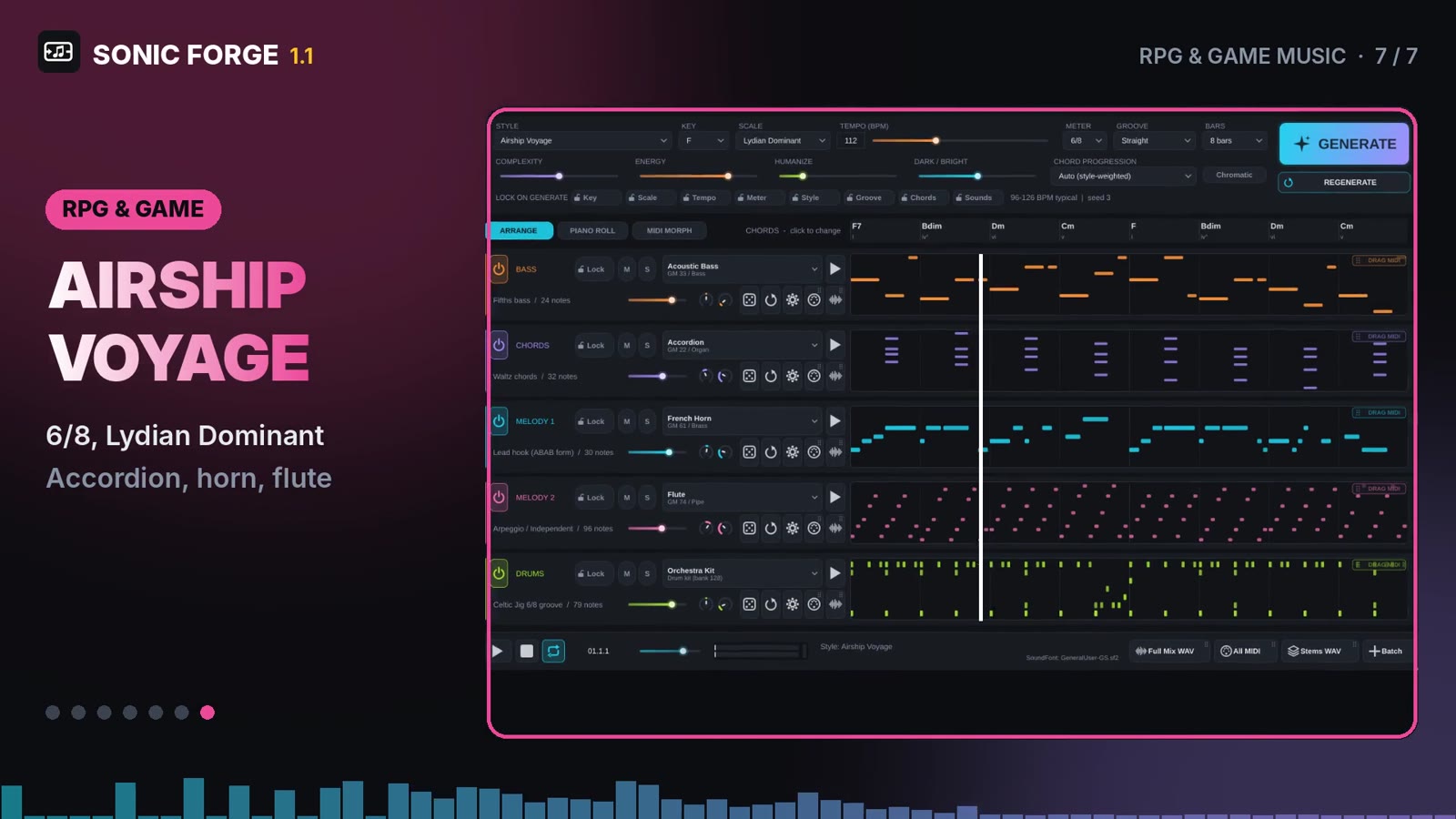Click the Generate button
The image size is (1456, 819).
(1344, 144)
